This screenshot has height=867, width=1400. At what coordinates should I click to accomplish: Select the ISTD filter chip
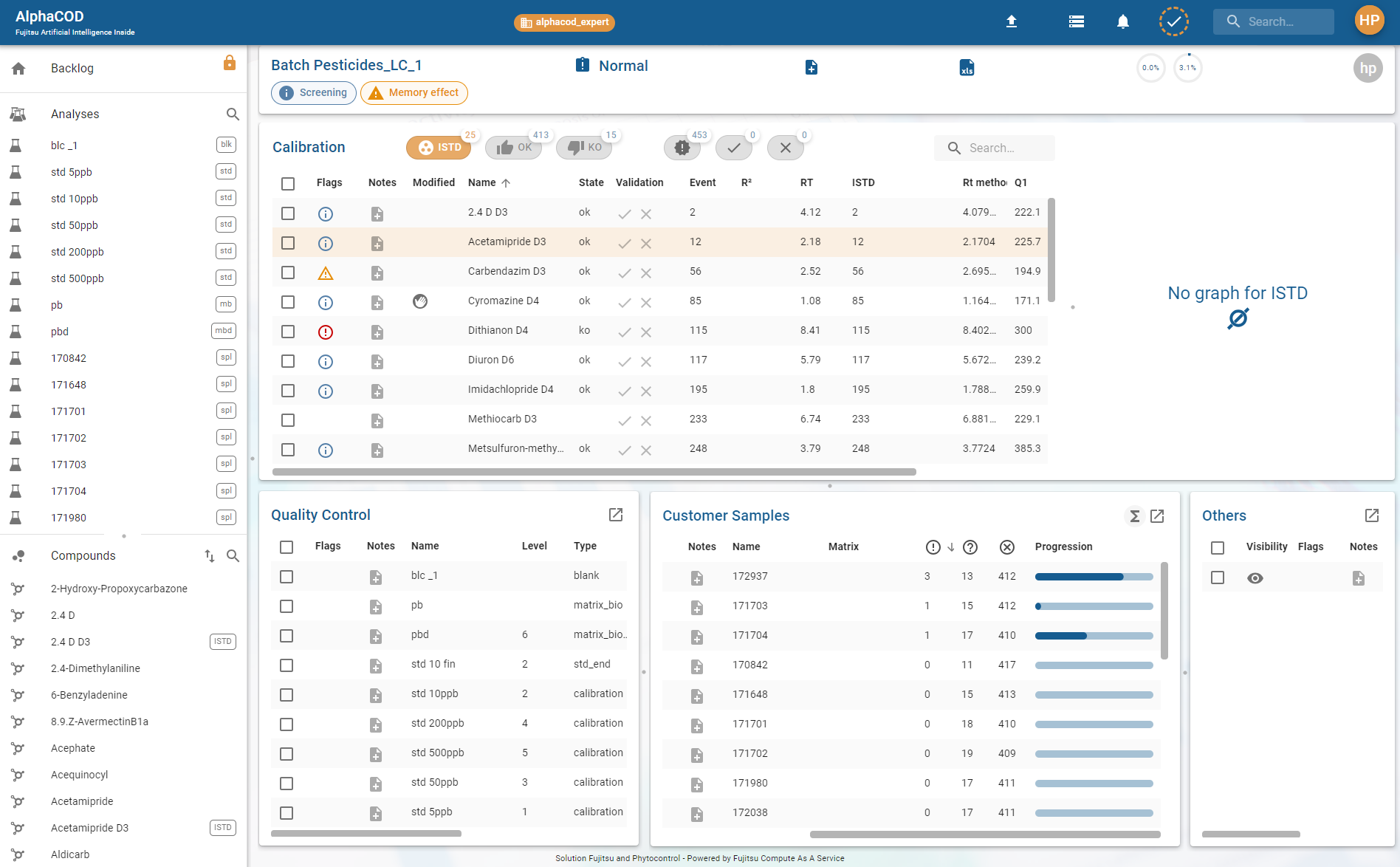click(x=439, y=148)
